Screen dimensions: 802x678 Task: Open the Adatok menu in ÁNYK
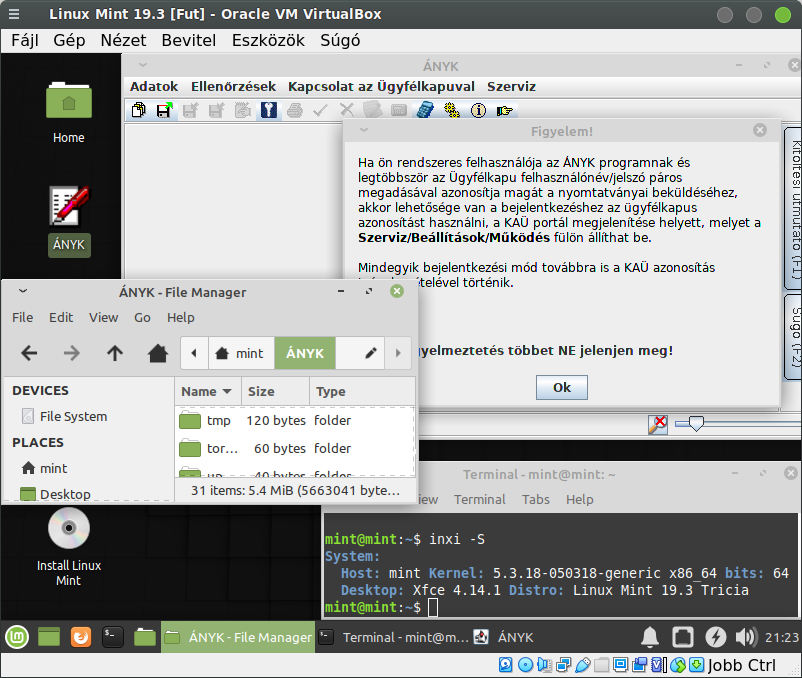click(154, 87)
